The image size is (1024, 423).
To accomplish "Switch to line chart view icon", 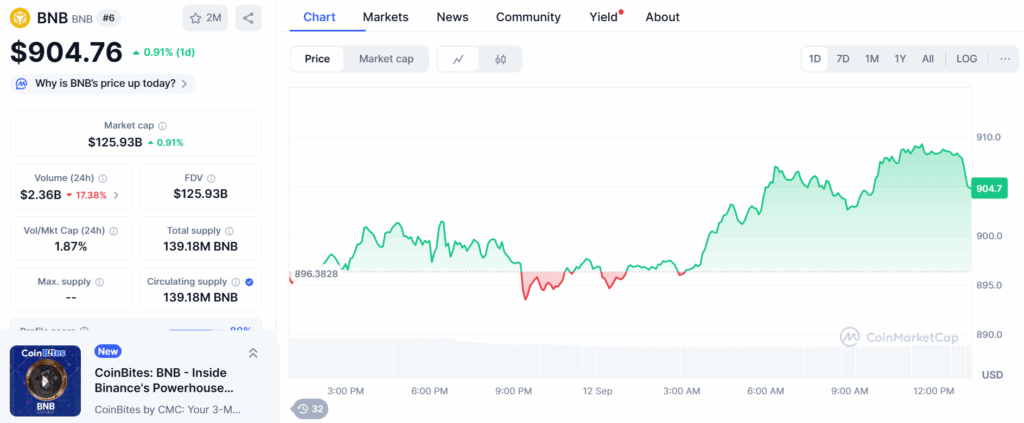I will (458, 59).
